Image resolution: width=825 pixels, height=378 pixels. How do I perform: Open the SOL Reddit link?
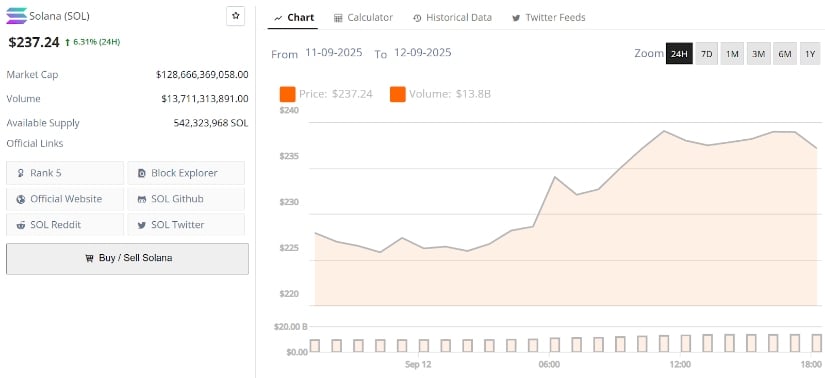click(x=65, y=225)
